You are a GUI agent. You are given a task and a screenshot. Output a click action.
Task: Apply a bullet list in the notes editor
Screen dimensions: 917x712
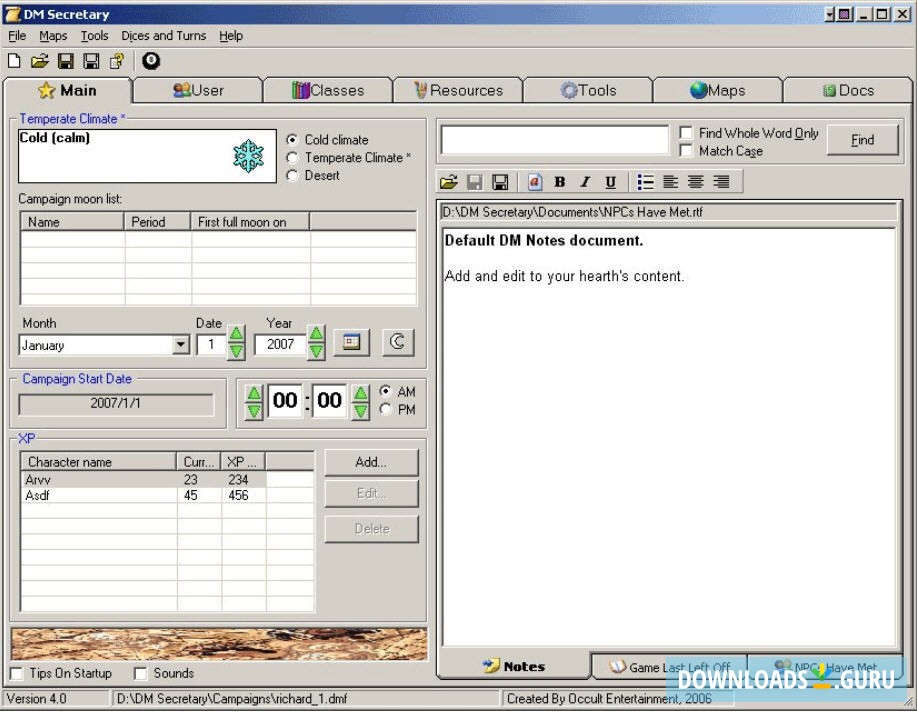point(646,182)
